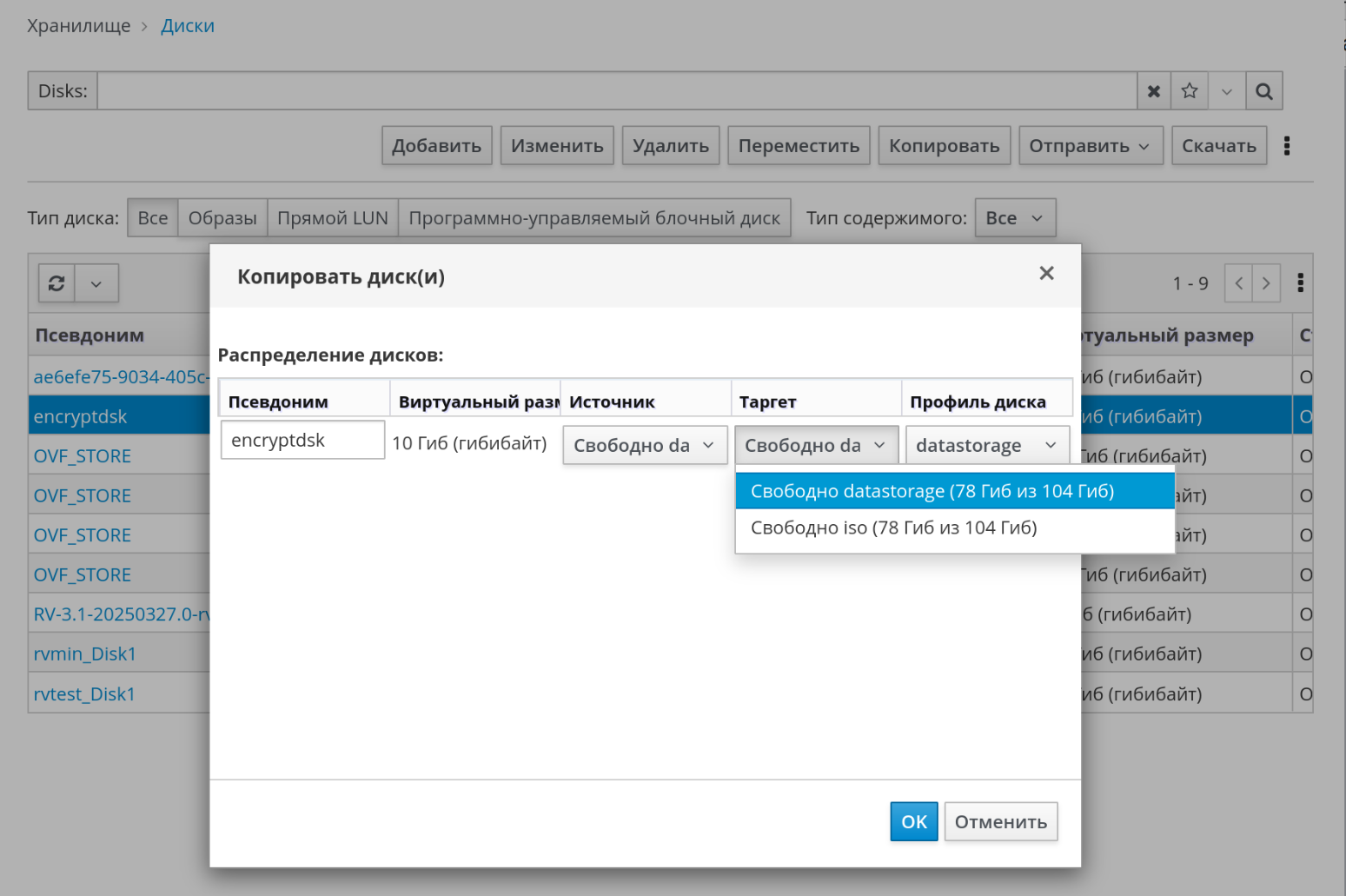Click the encryptdsk alias input field

(302, 441)
